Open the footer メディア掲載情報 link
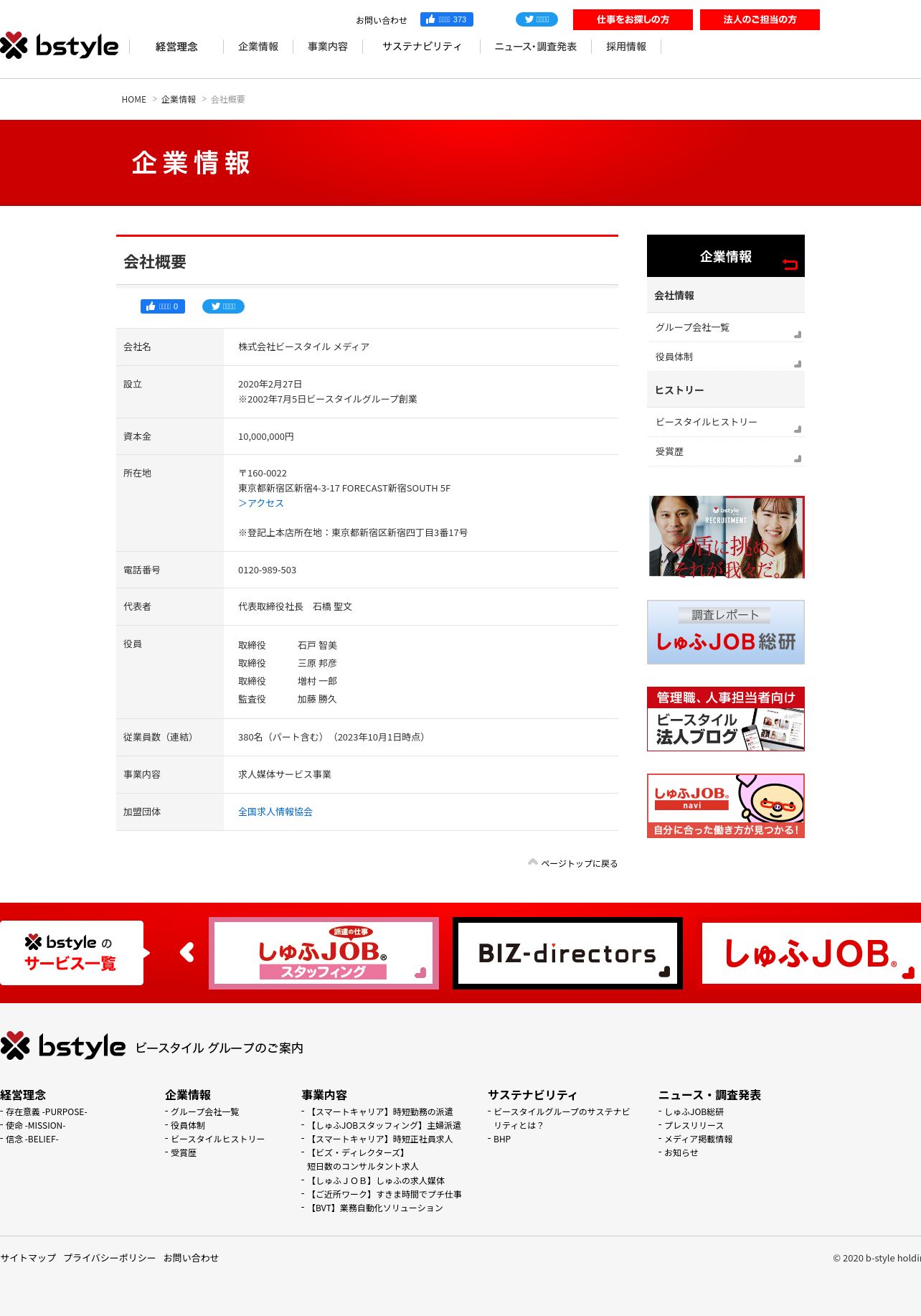Viewport: 921px width, 1316px height. pyautogui.click(x=699, y=1139)
